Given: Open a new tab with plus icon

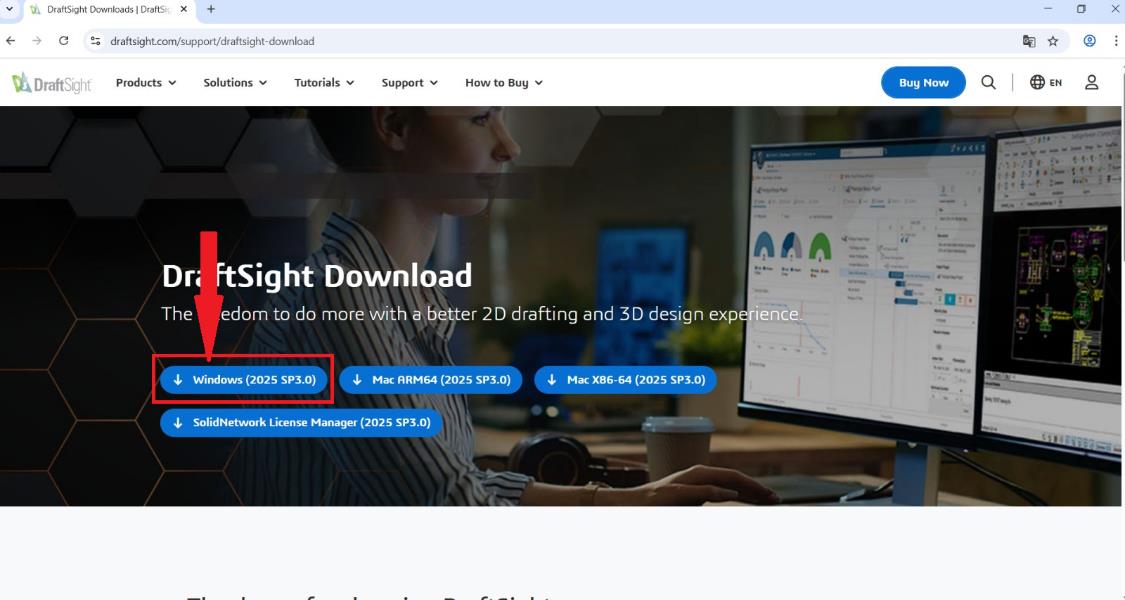Looking at the screenshot, I should (x=211, y=9).
